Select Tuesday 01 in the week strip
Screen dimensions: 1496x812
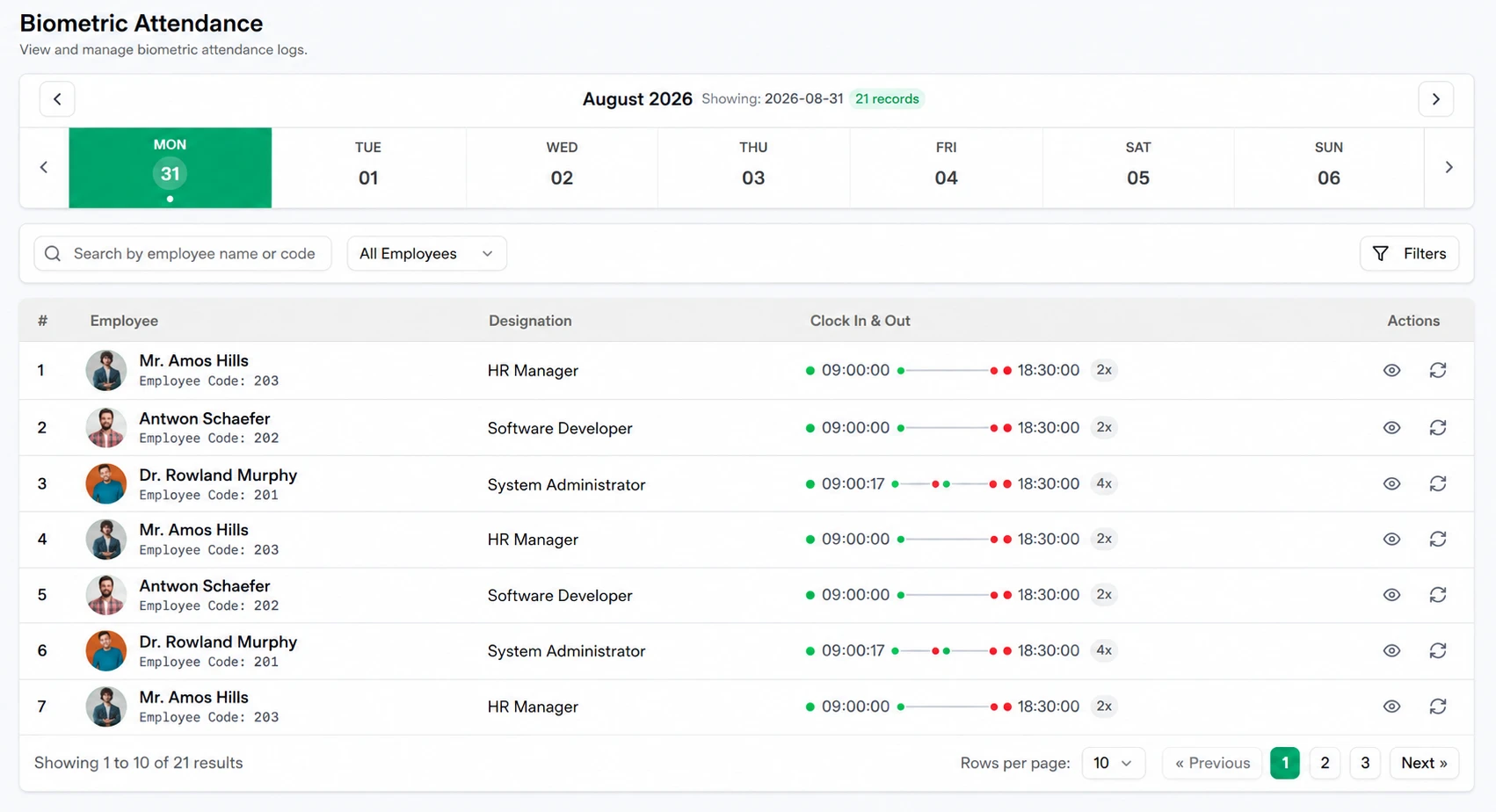click(x=368, y=167)
